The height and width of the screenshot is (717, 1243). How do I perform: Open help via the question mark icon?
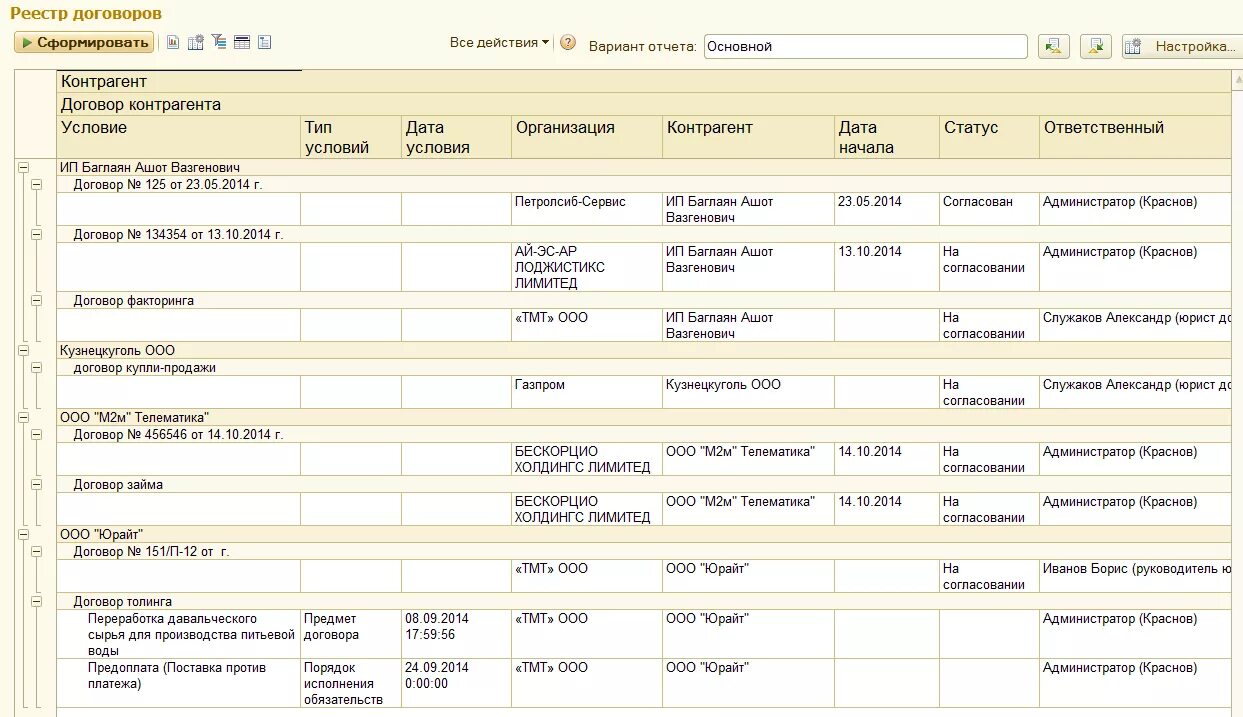[x=568, y=42]
